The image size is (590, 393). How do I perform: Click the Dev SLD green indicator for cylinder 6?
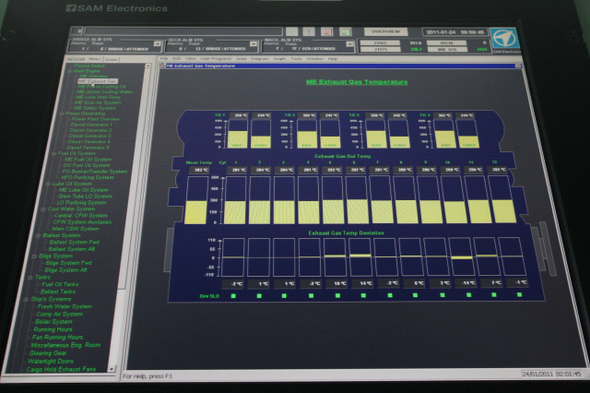tap(363, 296)
